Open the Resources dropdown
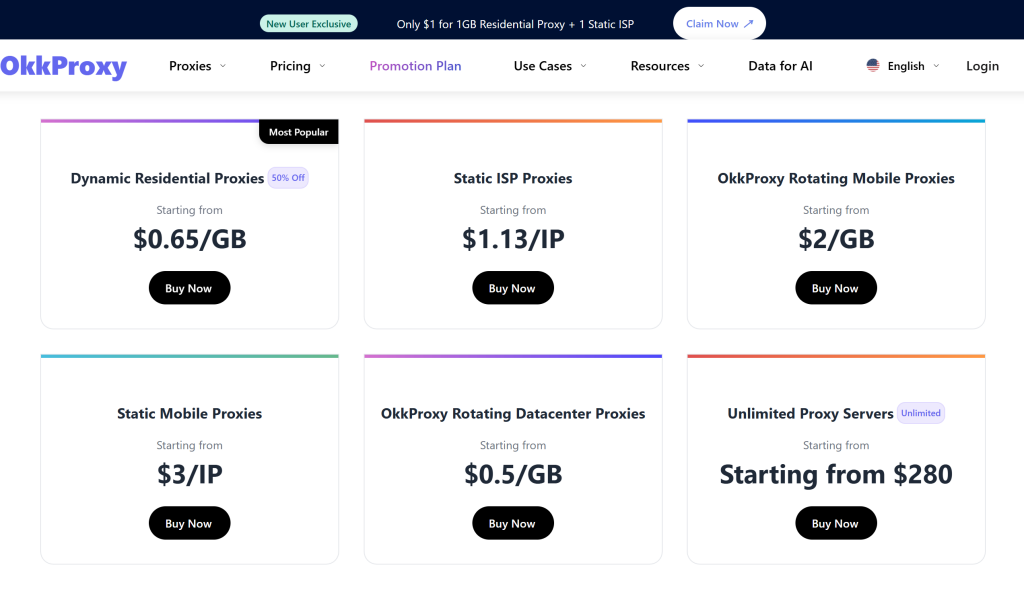Viewport: 1024px width, 608px height. 667,66
